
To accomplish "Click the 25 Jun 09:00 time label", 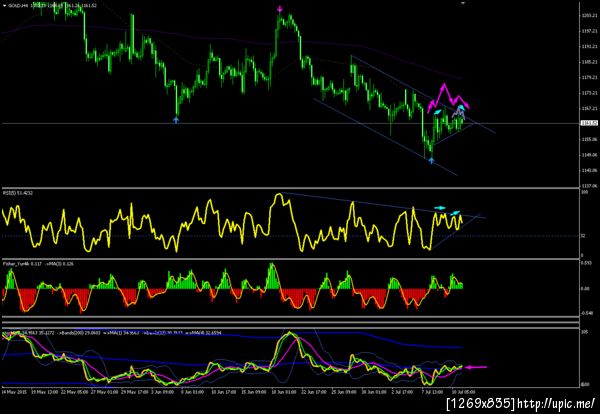I will click(344, 392).
